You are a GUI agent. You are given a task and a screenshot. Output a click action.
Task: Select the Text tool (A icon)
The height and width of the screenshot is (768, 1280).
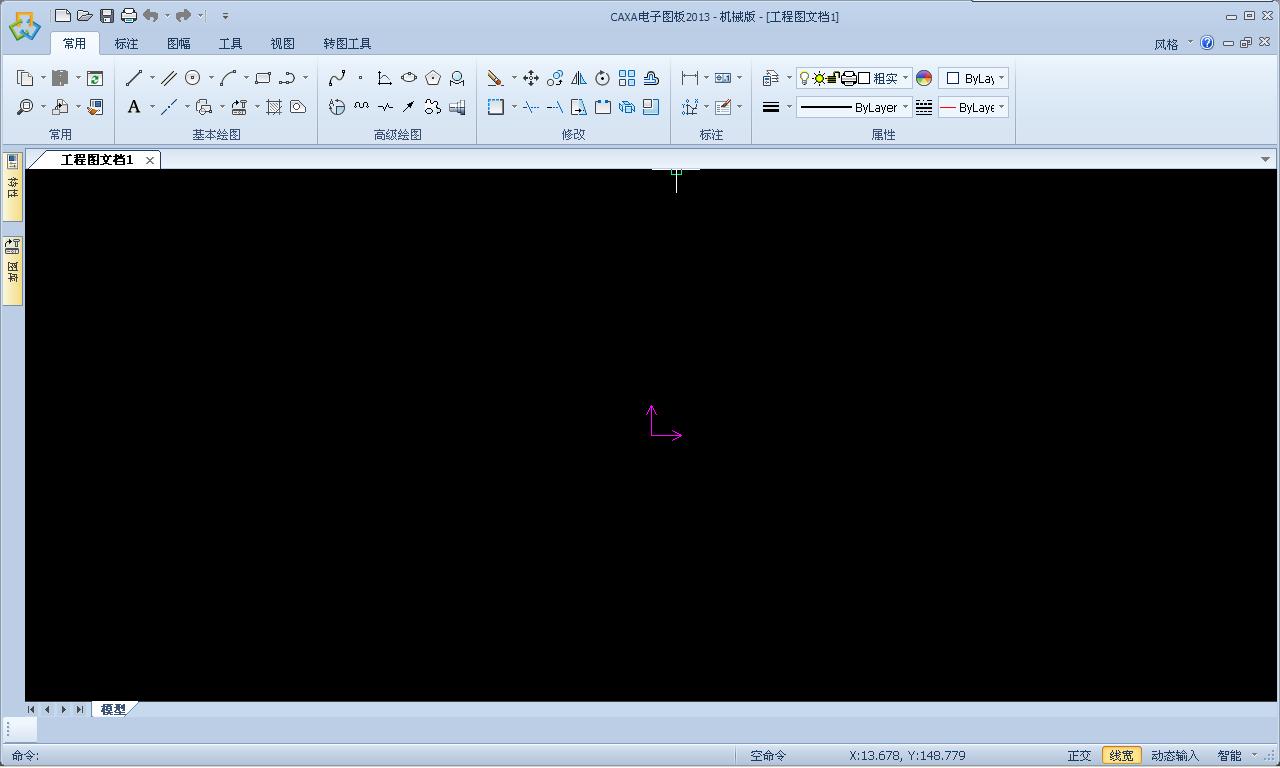134,107
